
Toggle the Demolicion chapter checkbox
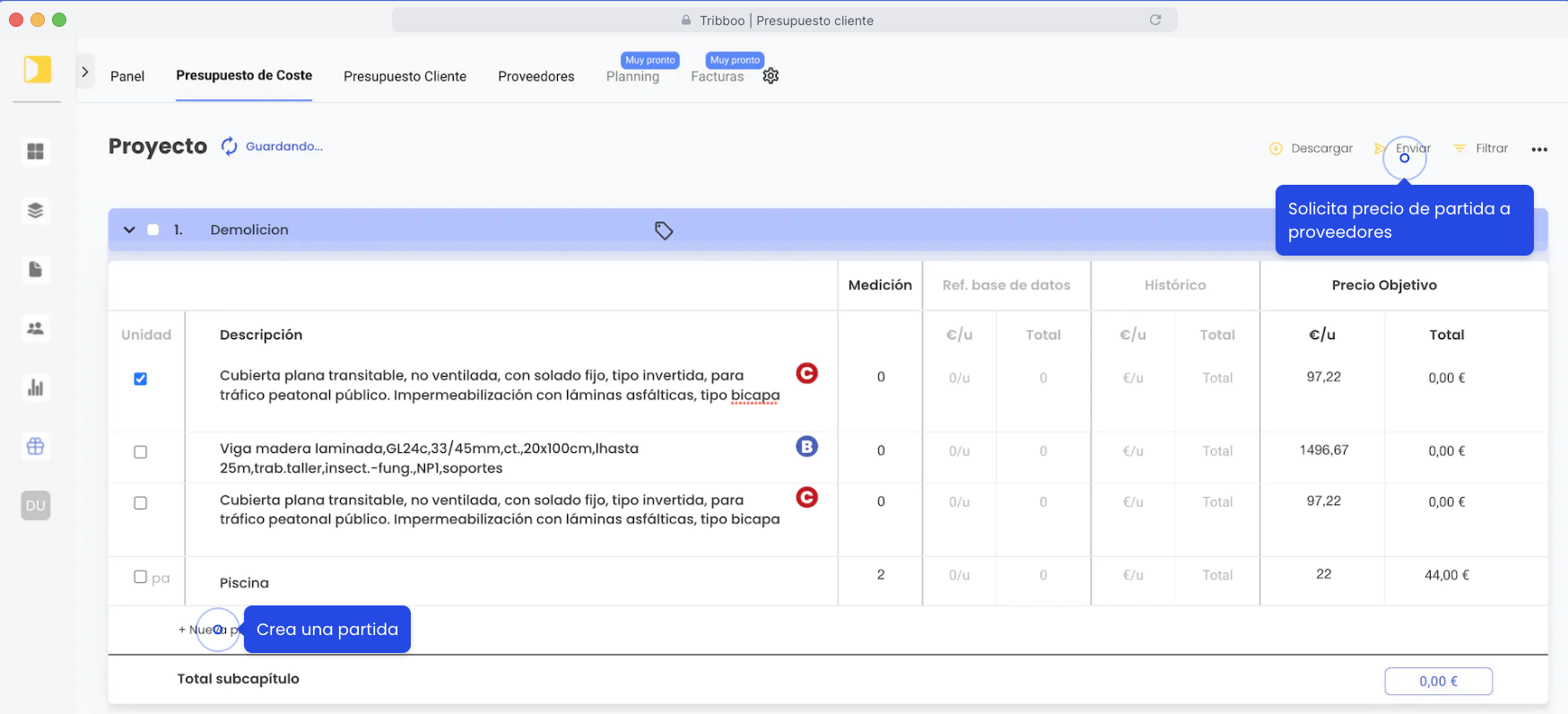[153, 230]
